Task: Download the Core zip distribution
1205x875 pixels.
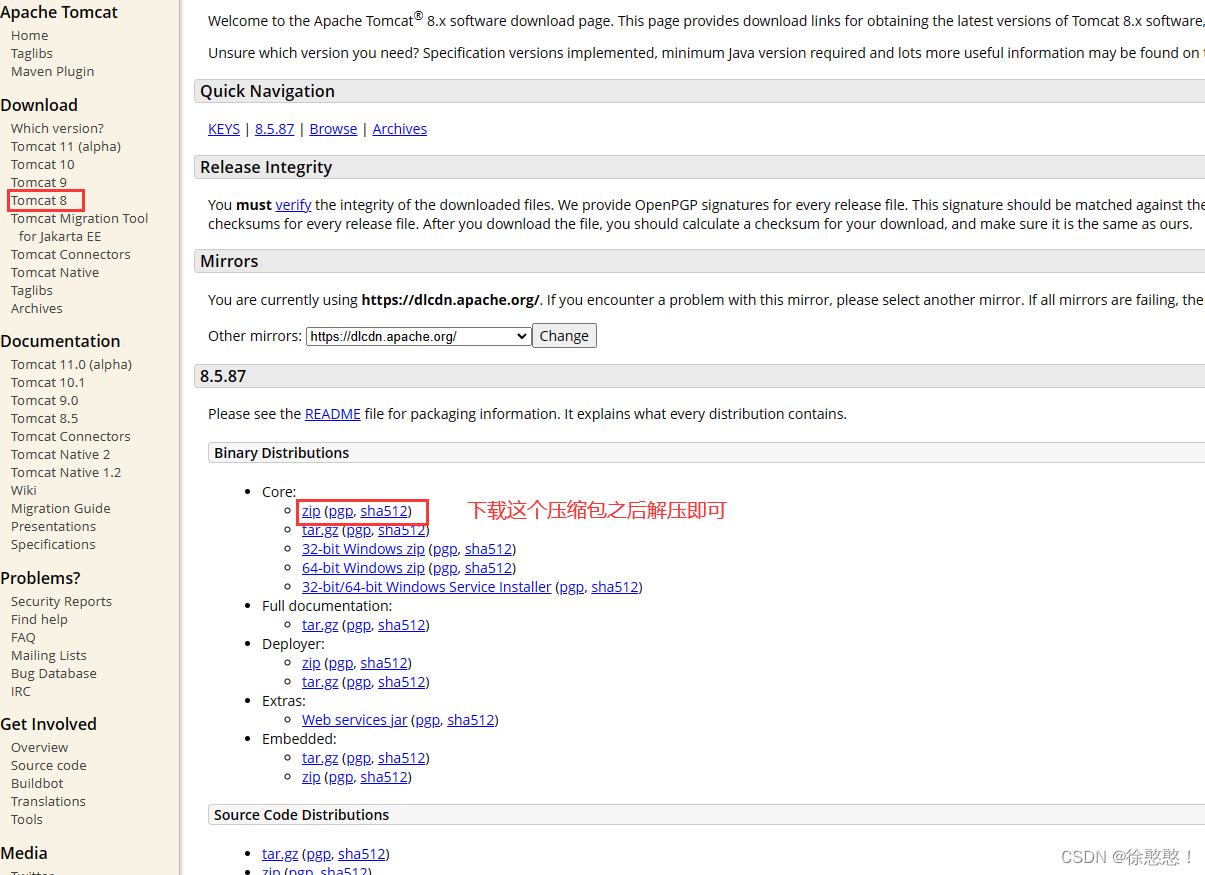Action: click(311, 511)
